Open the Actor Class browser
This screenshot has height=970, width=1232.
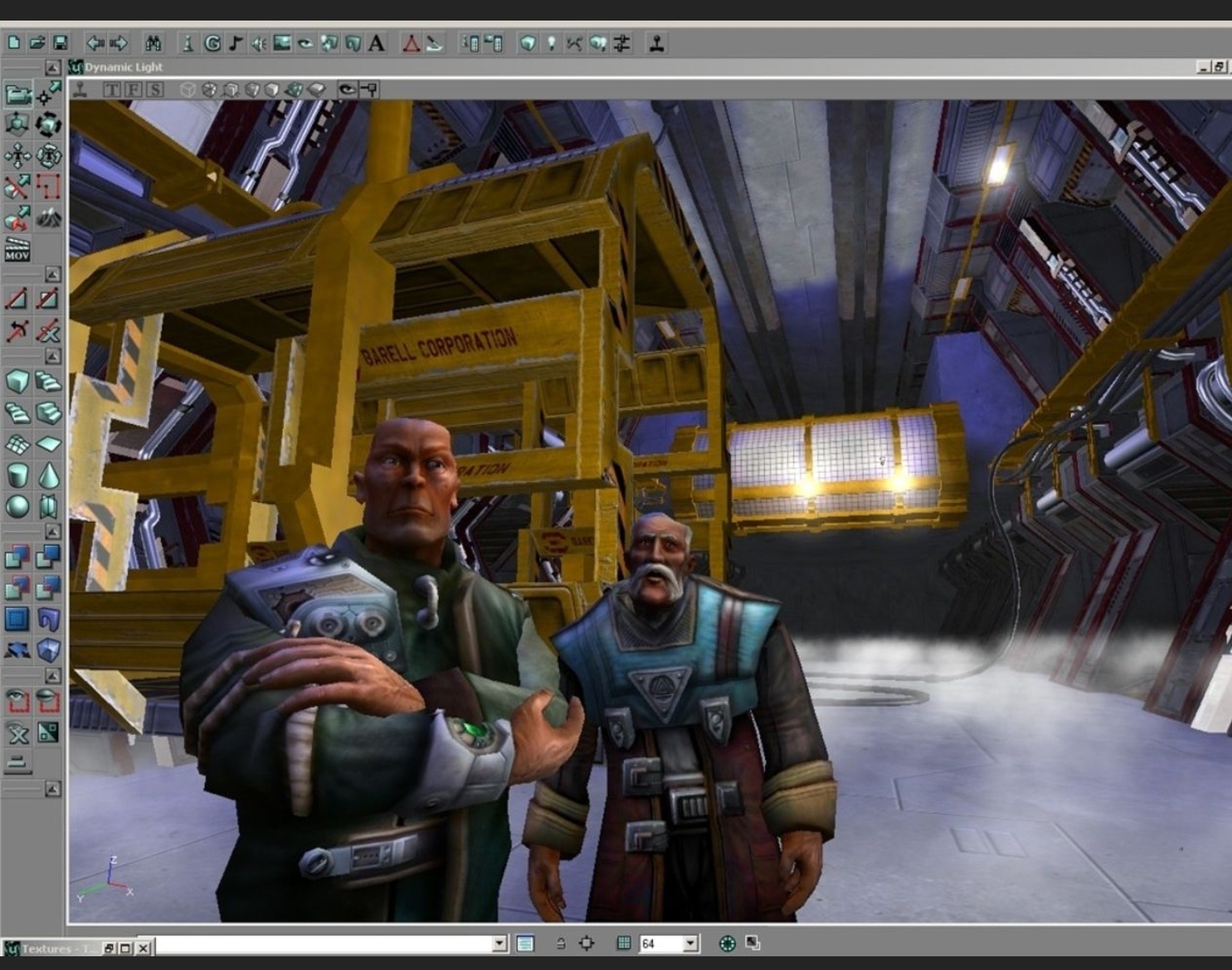(x=188, y=43)
